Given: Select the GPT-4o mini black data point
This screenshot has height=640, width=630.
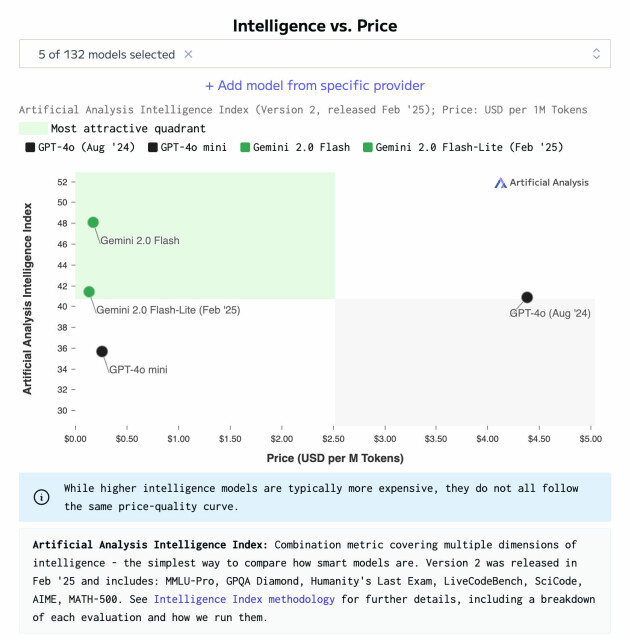Looking at the screenshot, I should coord(102,351).
